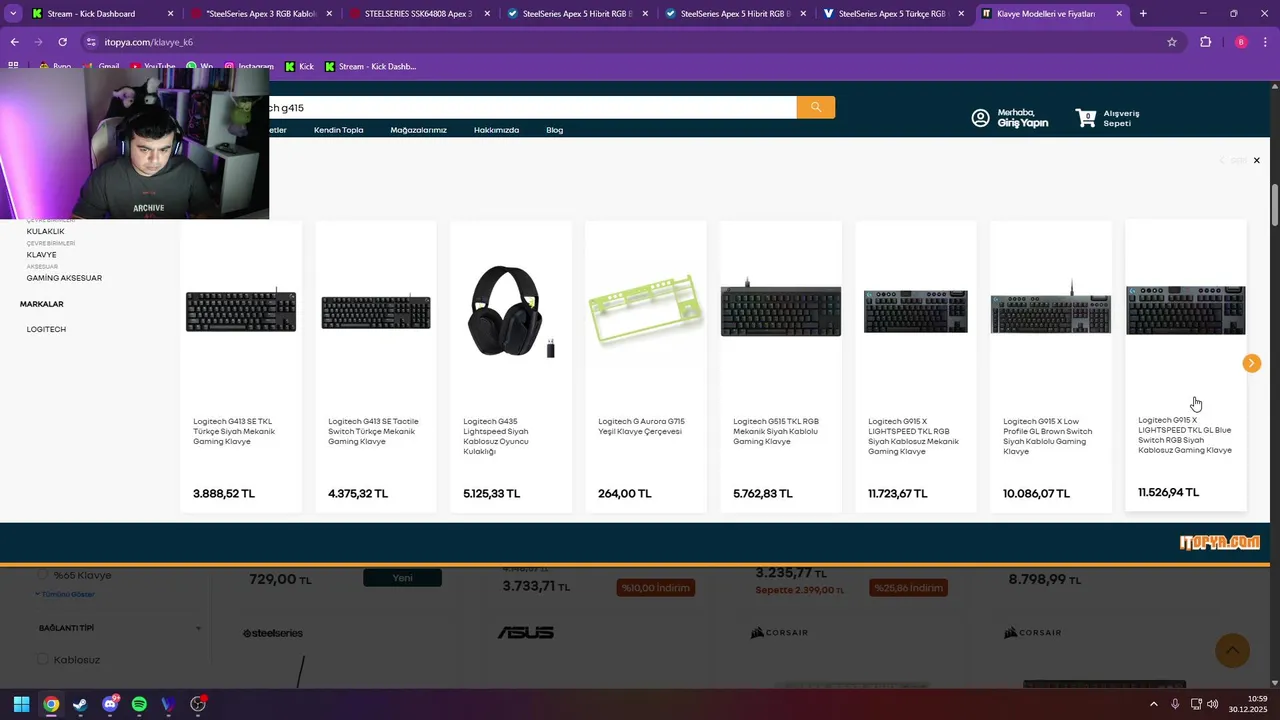Switch to STEELSERIES SSK64808 Apex 3 tab
The width and height of the screenshot is (1280, 720).
[x=421, y=14]
